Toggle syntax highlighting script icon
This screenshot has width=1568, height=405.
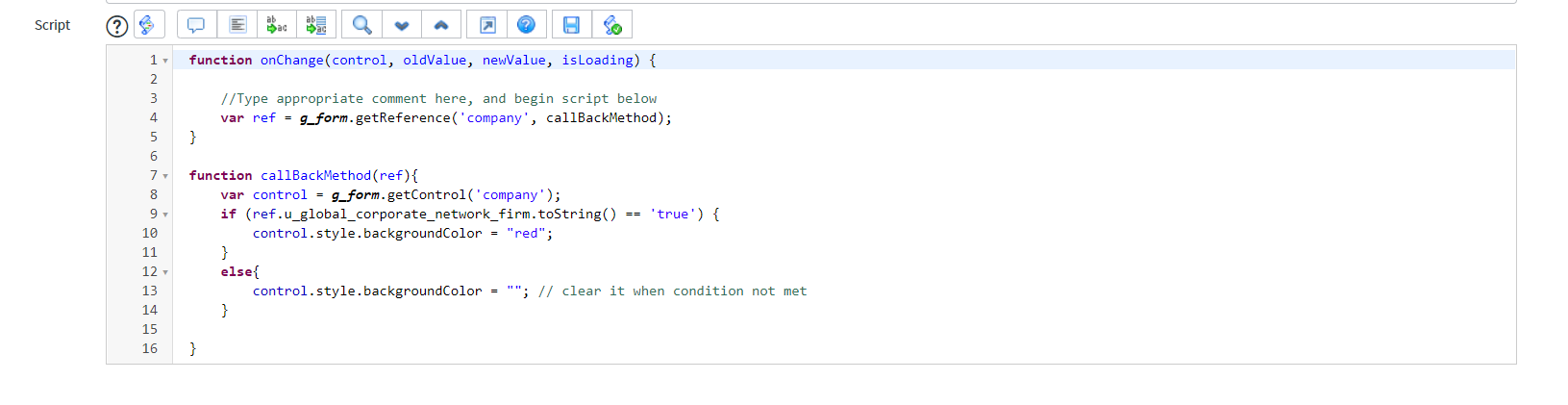pos(147,24)
